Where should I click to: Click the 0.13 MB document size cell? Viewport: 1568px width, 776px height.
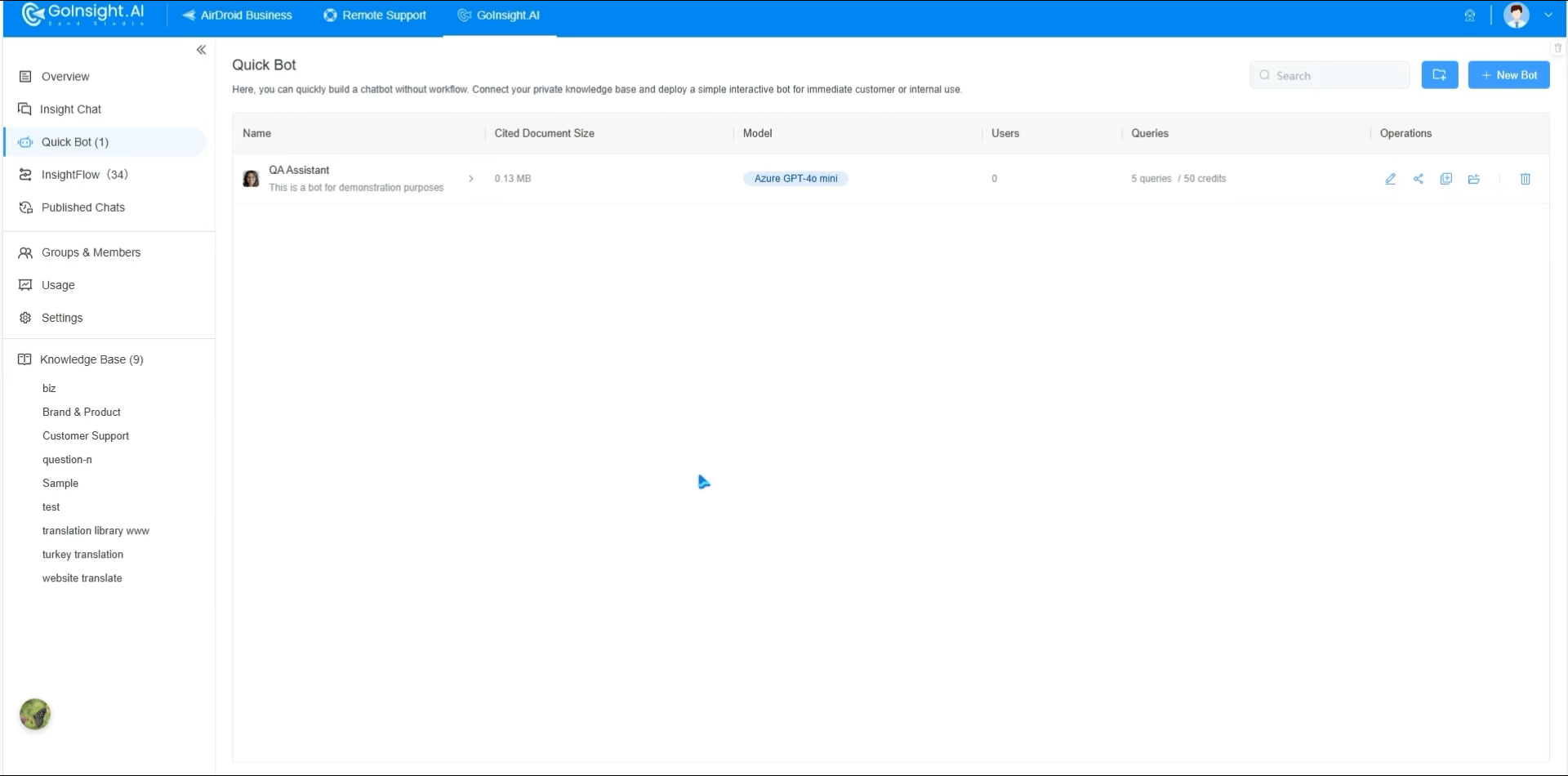pyautogui.click(x=513, y=179)
